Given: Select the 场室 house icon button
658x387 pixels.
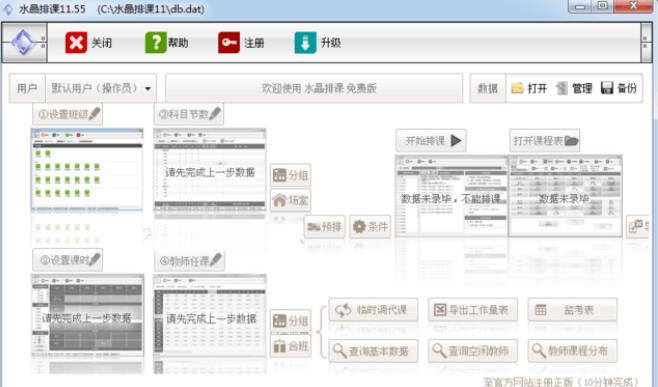Looking at the screenshot, I should click(x=290, y=201).
